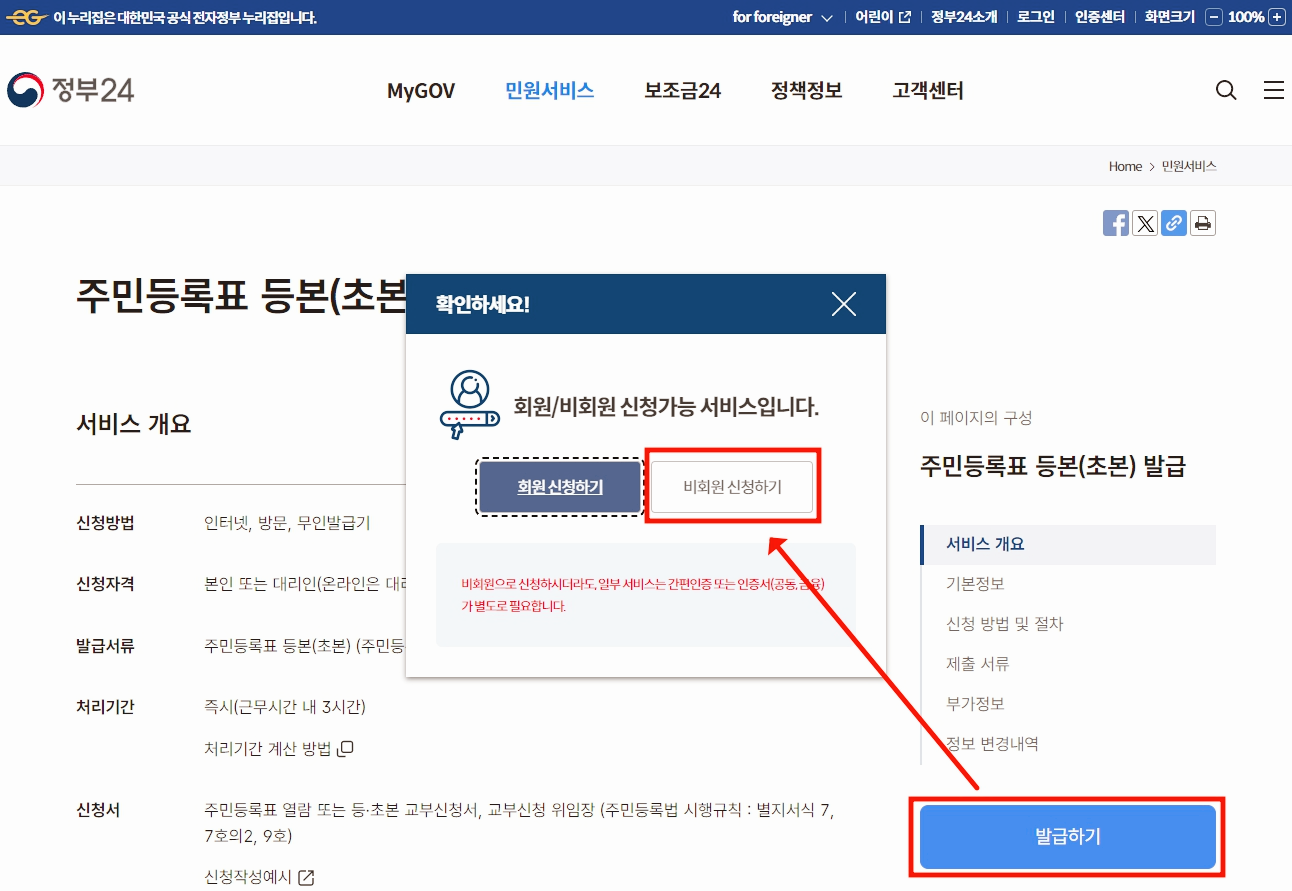Open the 신청작성예시 link
This screenshot has height=891, width=1292.
pyautogui.click(x=259, y=877)
